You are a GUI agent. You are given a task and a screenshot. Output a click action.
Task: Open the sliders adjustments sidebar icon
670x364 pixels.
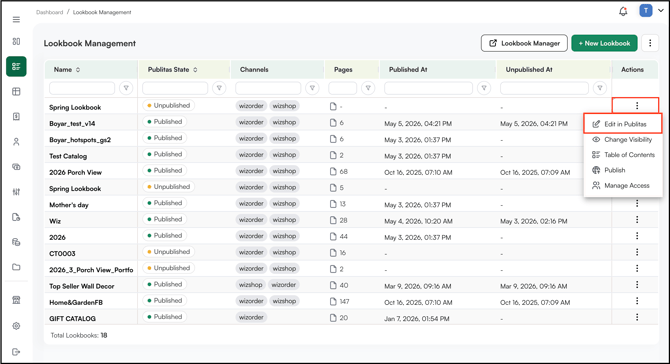coord(16,192)
